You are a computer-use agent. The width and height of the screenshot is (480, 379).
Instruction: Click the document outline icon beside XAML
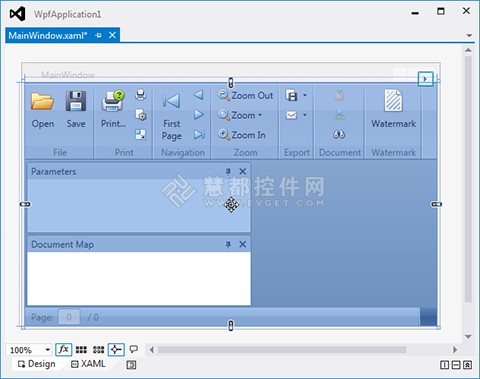click(x=131, y=365)
